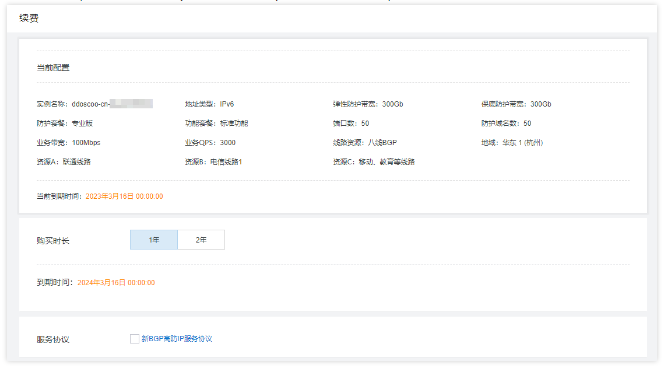Click the 当前配置 section heading
The width and height of the screenshot is (665, 369).
click(x=53, y=67)
